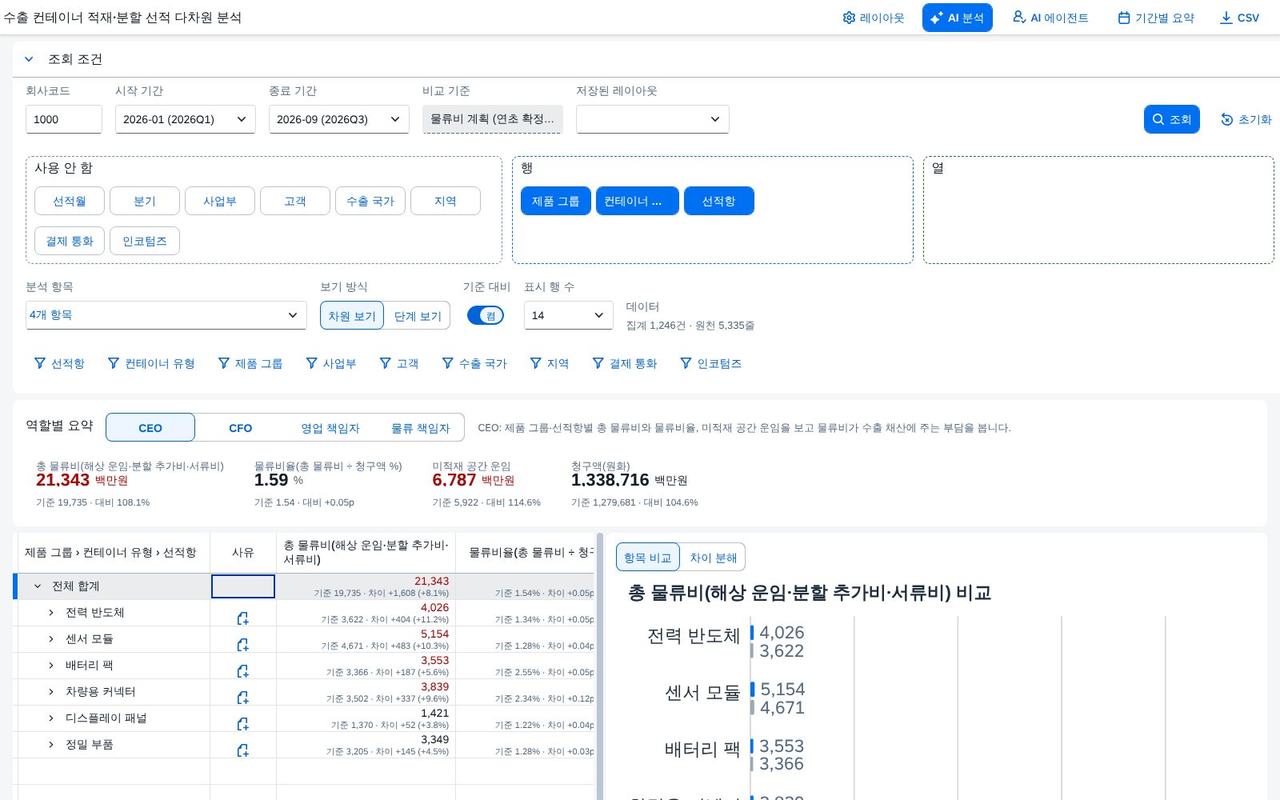Screen dimensions: 1280x800
Task: Open the 지역 filter
Action: coord(549,364)
